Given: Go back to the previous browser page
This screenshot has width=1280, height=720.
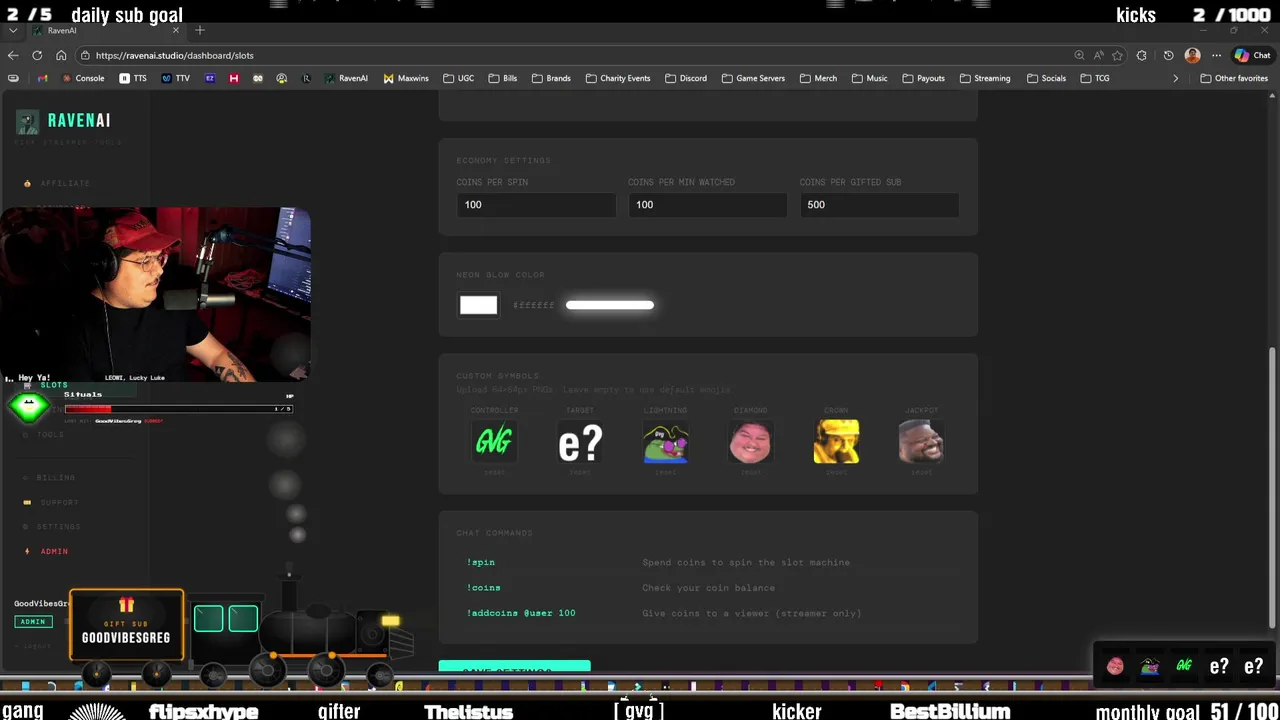Looking at the screenshot, I should tap(13, 55).
